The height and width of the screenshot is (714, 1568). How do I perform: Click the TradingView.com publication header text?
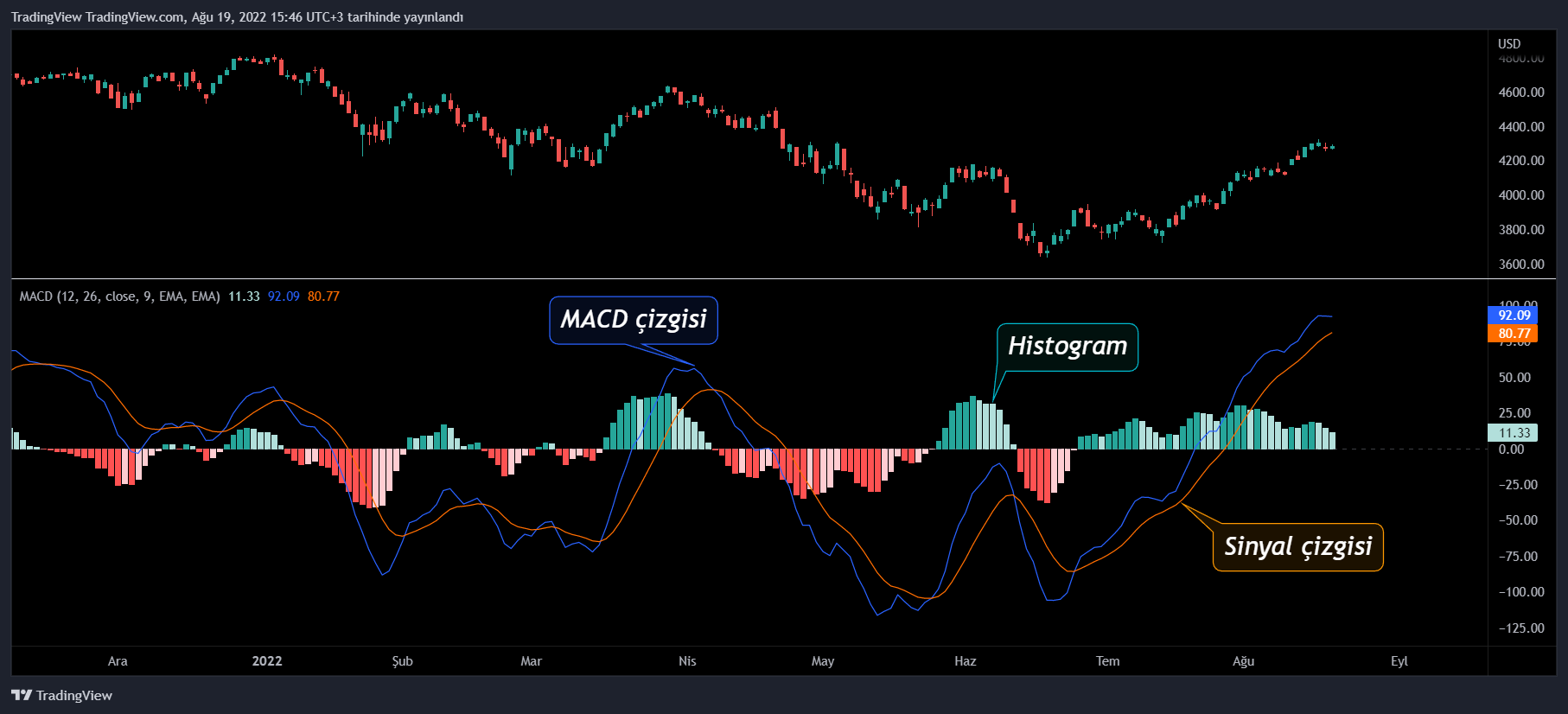tap(237, 17)
